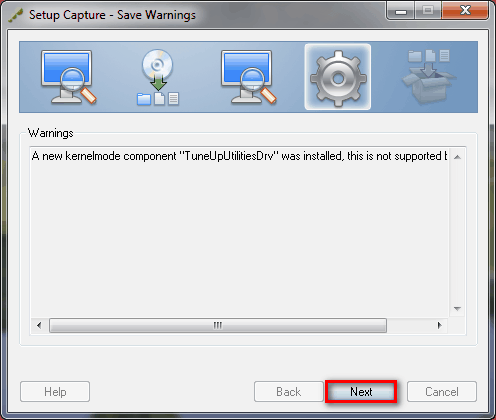Click the first prescan monitor magnifier icon

(x=69, y=77)
